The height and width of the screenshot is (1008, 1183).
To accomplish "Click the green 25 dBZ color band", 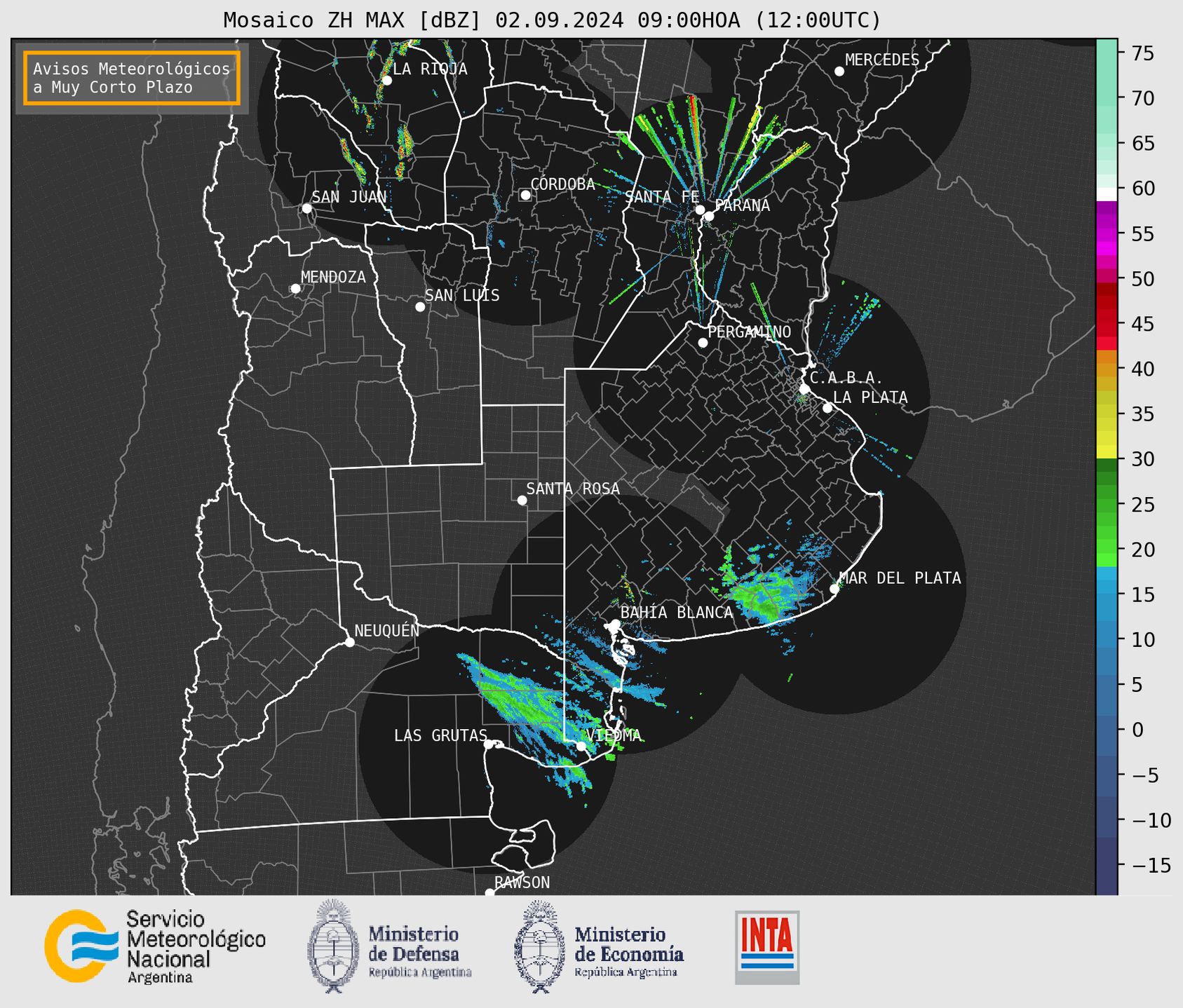I will coord(1107,504).
